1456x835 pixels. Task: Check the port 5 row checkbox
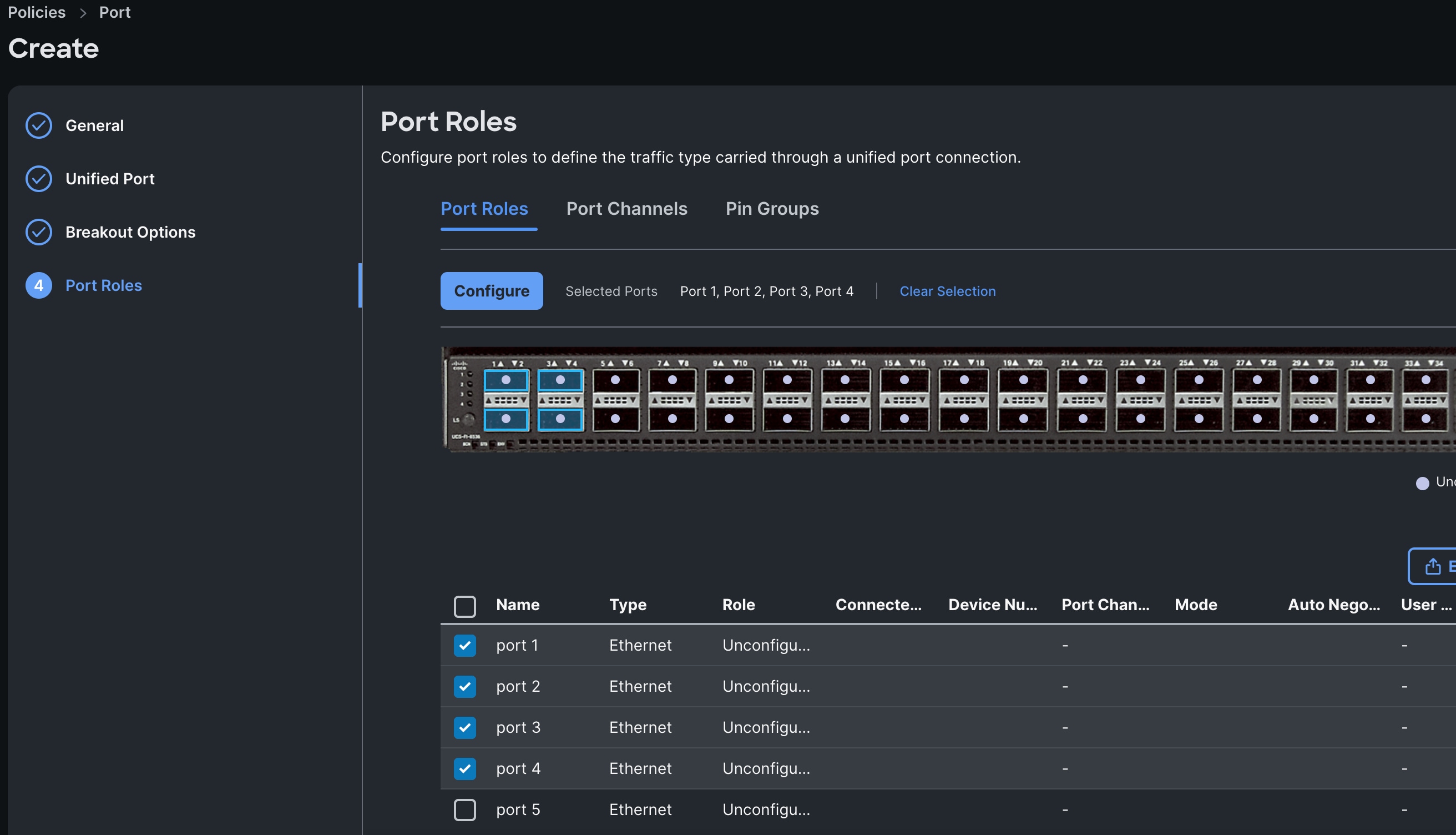[464, 810]
